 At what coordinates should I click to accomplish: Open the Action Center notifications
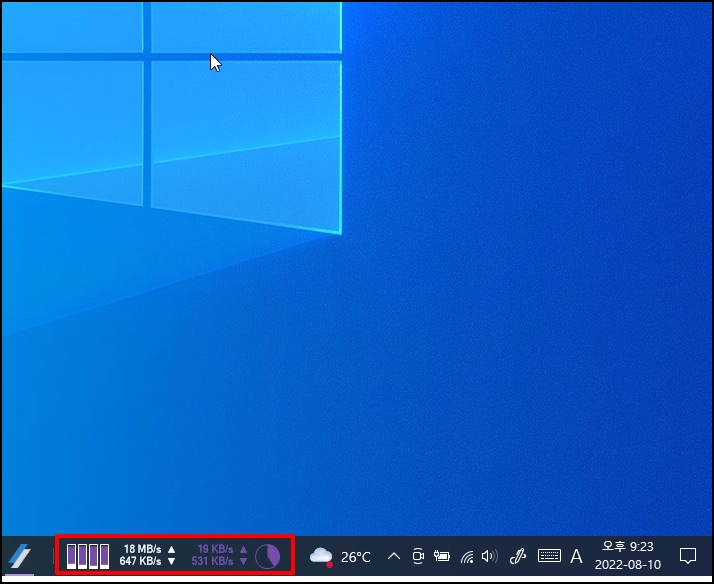[688, 556]
